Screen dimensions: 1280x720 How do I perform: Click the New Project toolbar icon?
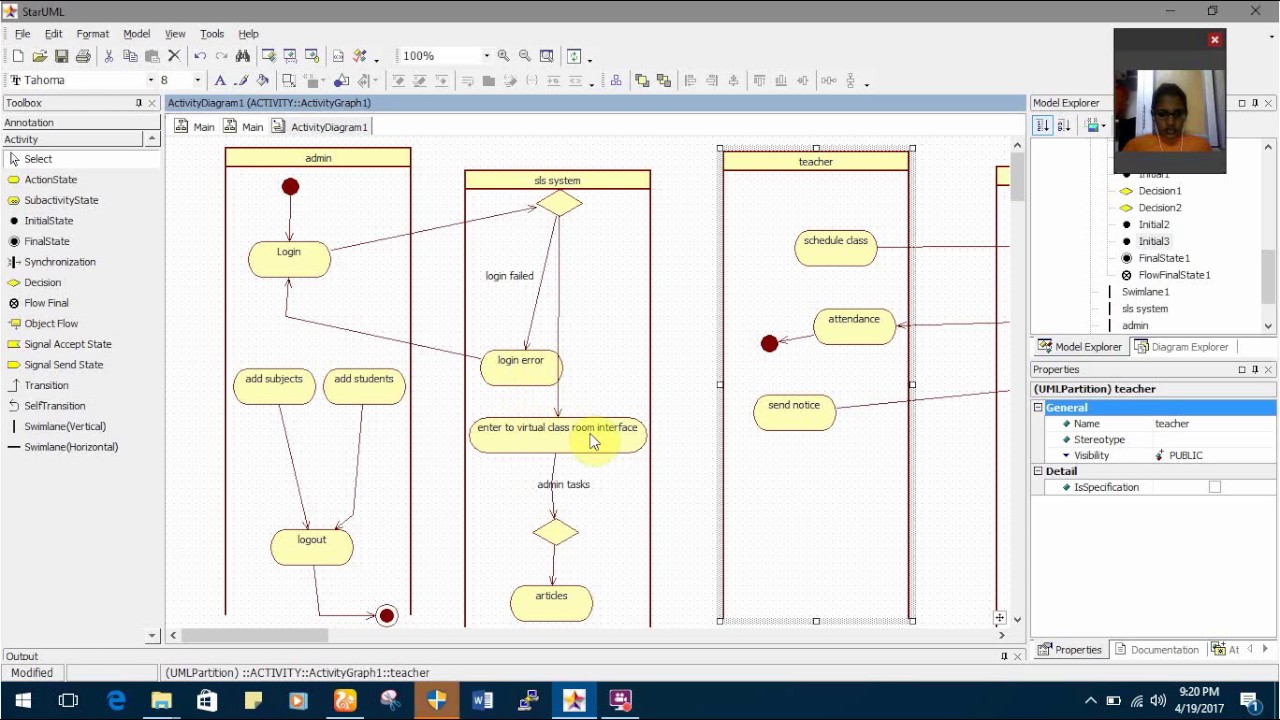[x=18, y=56]
